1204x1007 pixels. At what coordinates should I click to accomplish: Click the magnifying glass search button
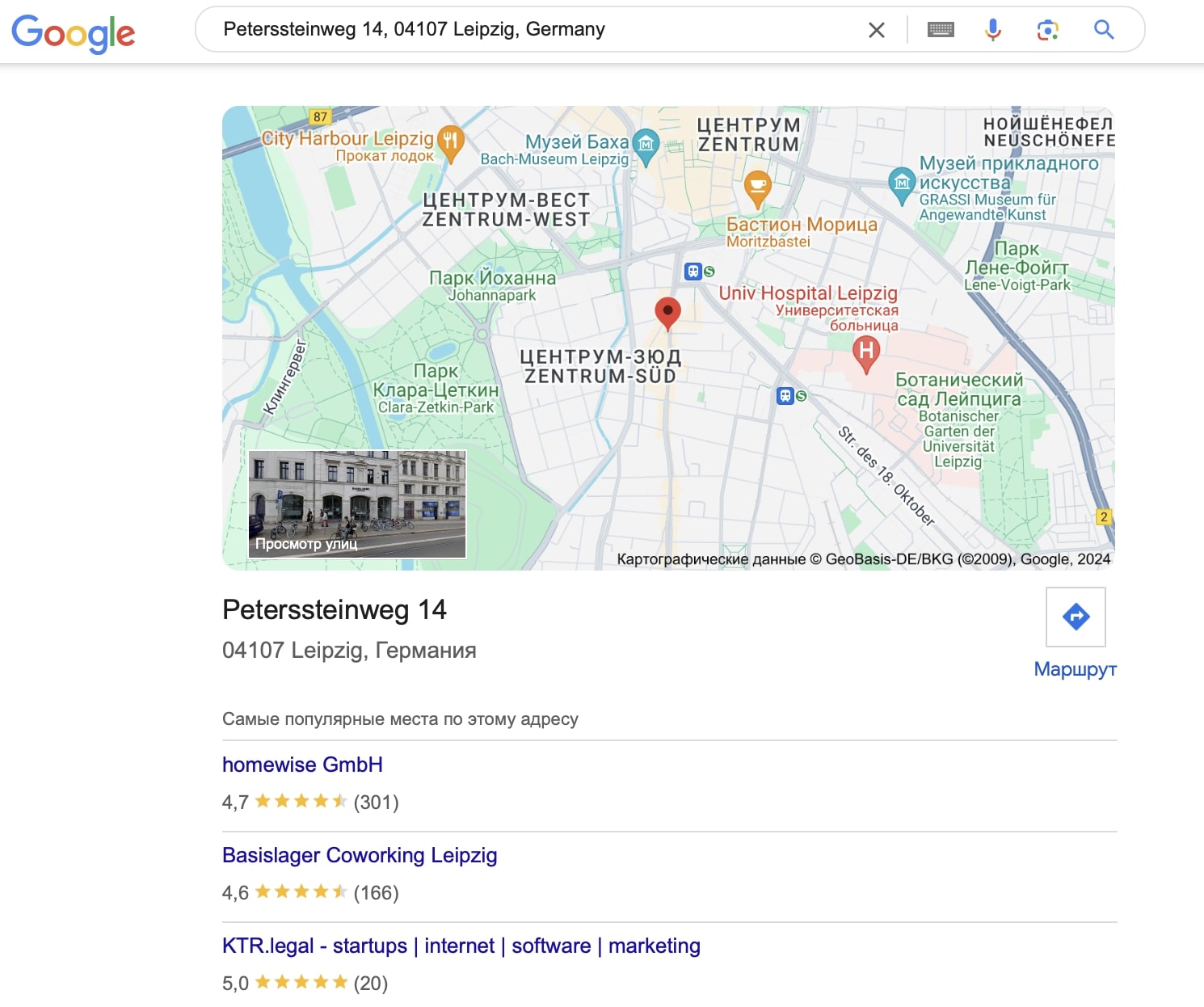pyautogui.click(x=1104, y=30)
